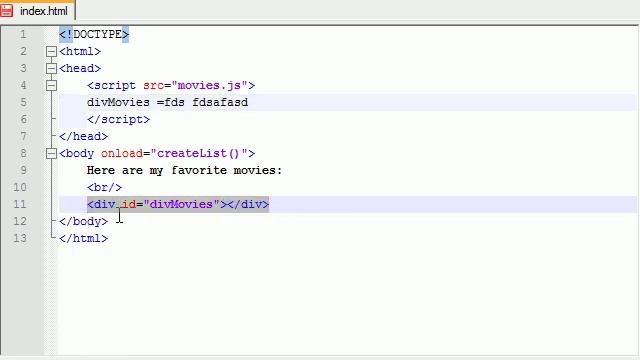Click the <!DOCTYPE> declaration text

point(94,34)
